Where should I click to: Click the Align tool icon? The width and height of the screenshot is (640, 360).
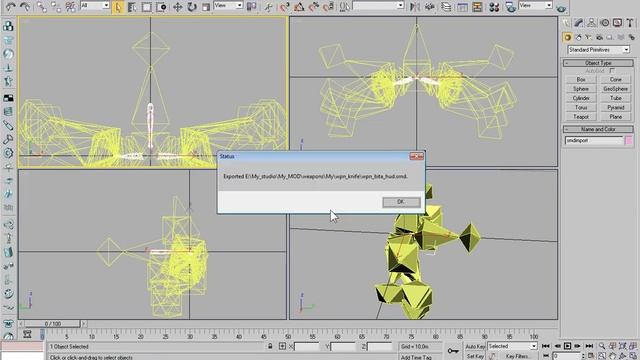[429, 7]
